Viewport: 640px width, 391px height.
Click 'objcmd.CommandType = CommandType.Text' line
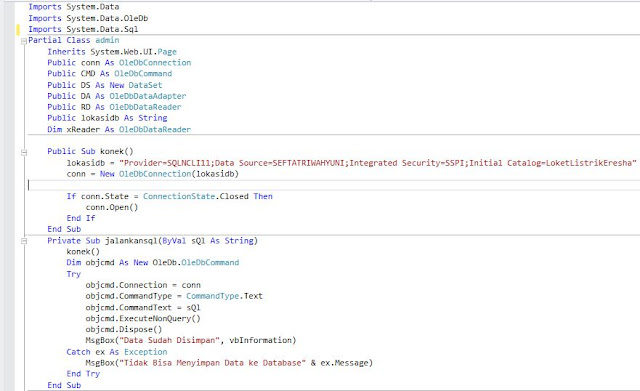pos(174,296)
